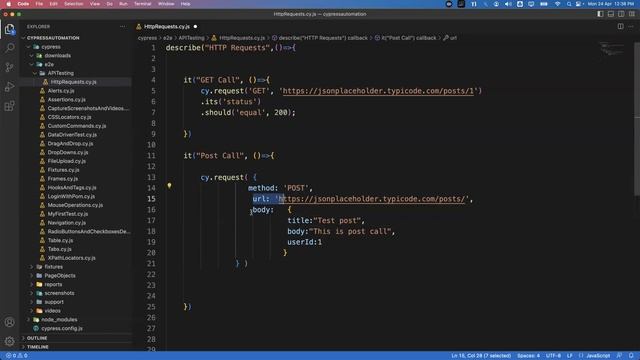Screen dimensions: 640x360
Task: Open macOS Spotlight search icon
Action: (x=569, y=4)
